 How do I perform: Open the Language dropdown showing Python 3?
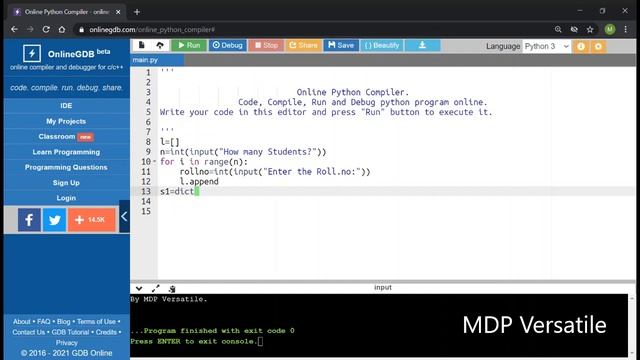[547, 47]
